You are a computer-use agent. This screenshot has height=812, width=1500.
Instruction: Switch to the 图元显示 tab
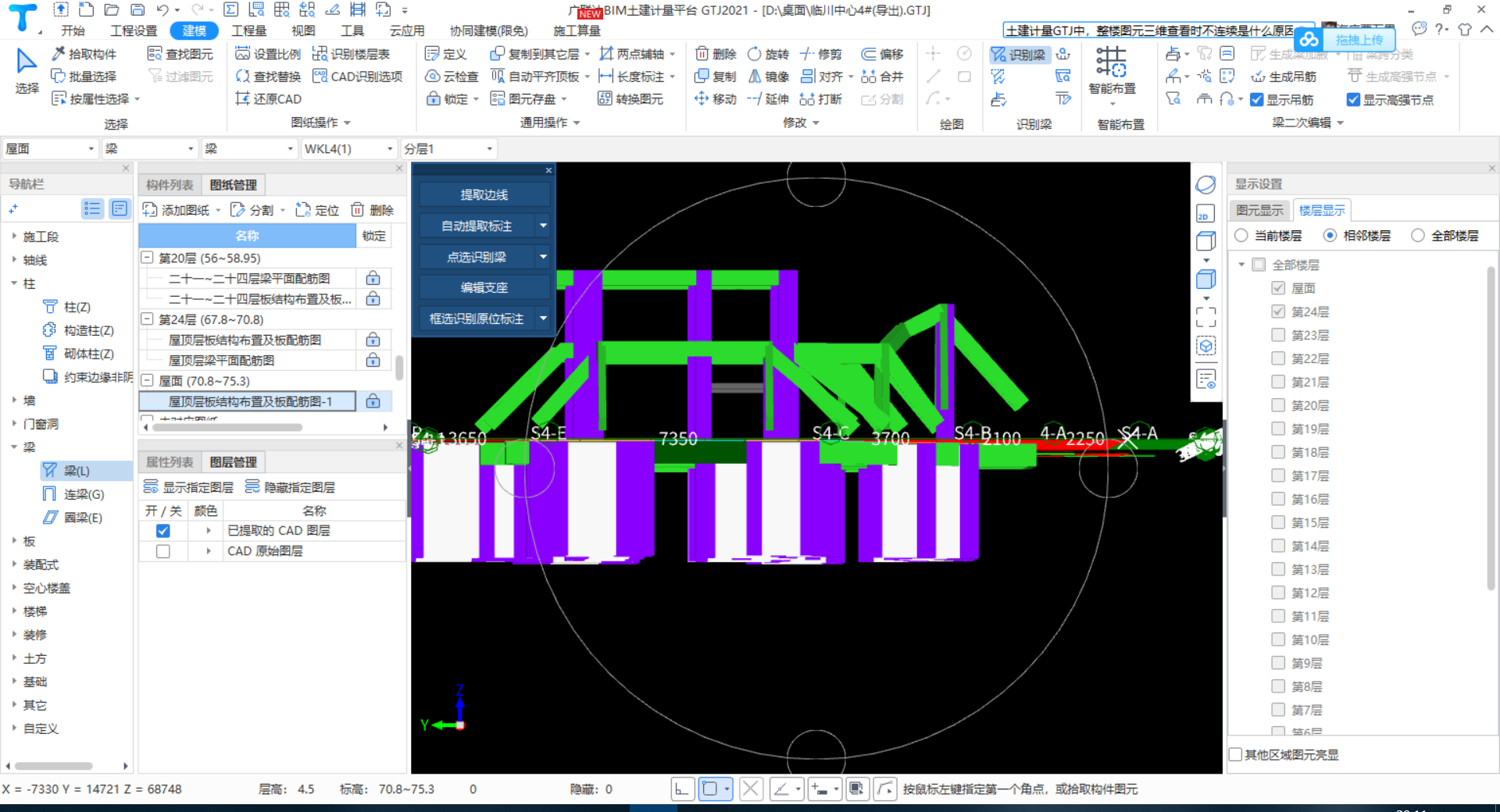[x=1259, y=210]
